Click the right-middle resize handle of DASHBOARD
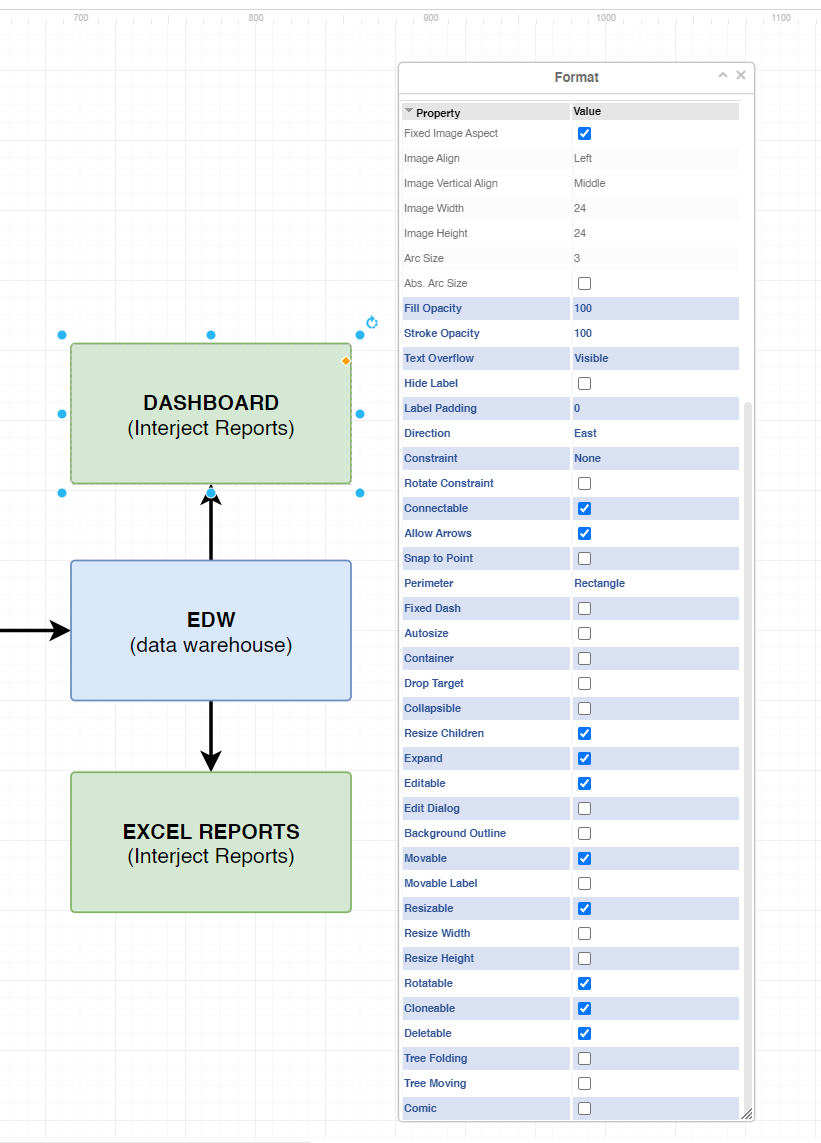Screen dimensions: 821x1143 [360, 414]
